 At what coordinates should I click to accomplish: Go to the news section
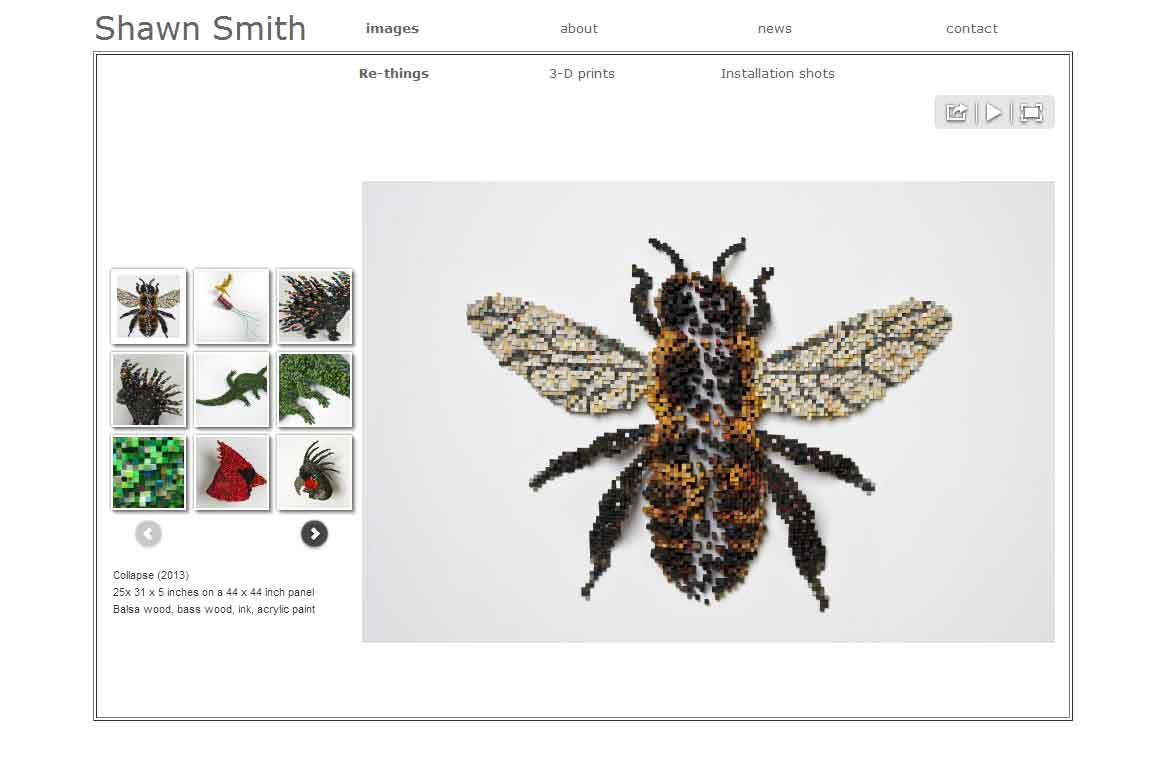[x=775, y=28]
